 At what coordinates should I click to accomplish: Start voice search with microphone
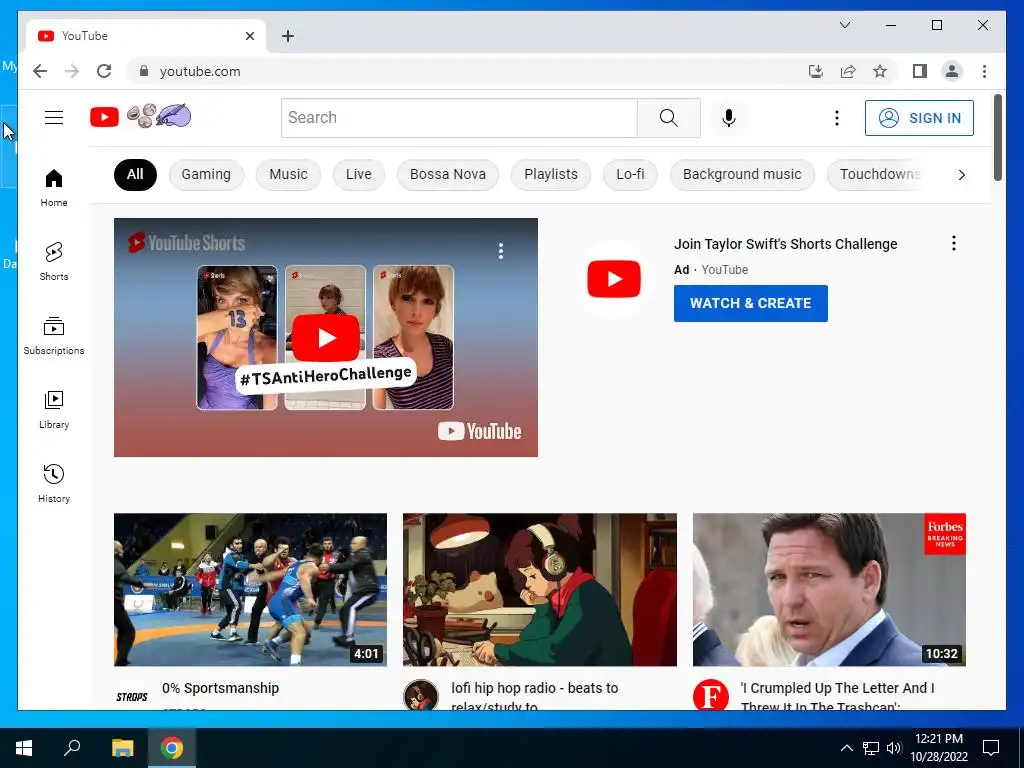pyautogui.click(x=729, y=118)
